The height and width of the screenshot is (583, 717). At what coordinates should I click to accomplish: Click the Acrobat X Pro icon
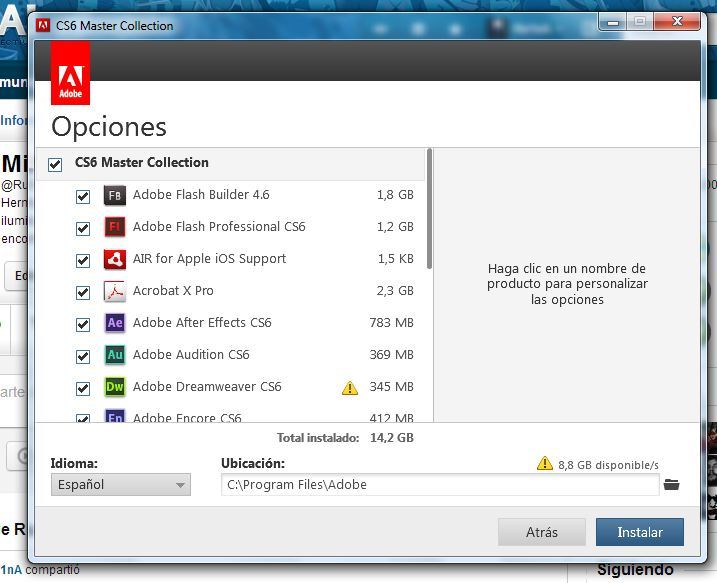[115, 291]
